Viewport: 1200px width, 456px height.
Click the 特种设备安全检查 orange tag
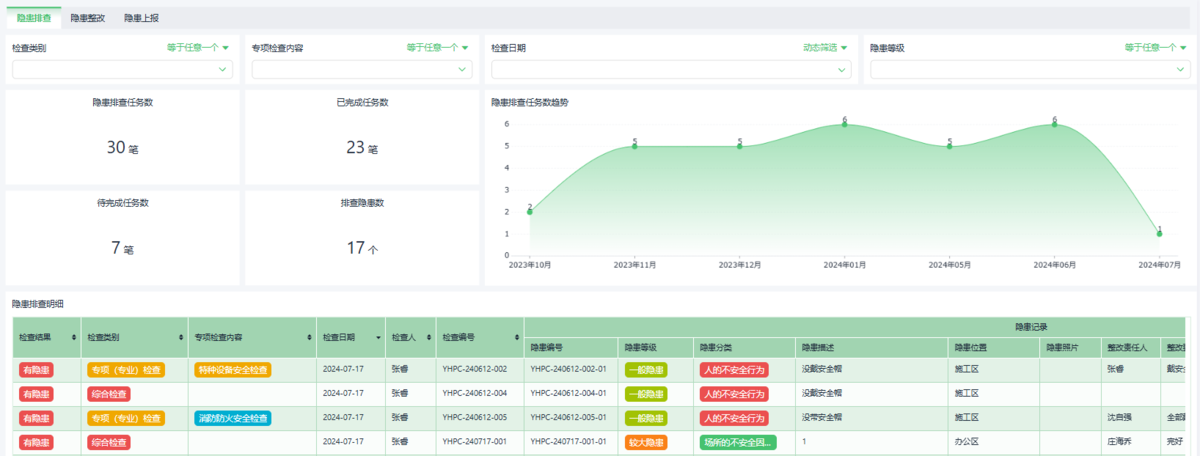click(232, 369)
